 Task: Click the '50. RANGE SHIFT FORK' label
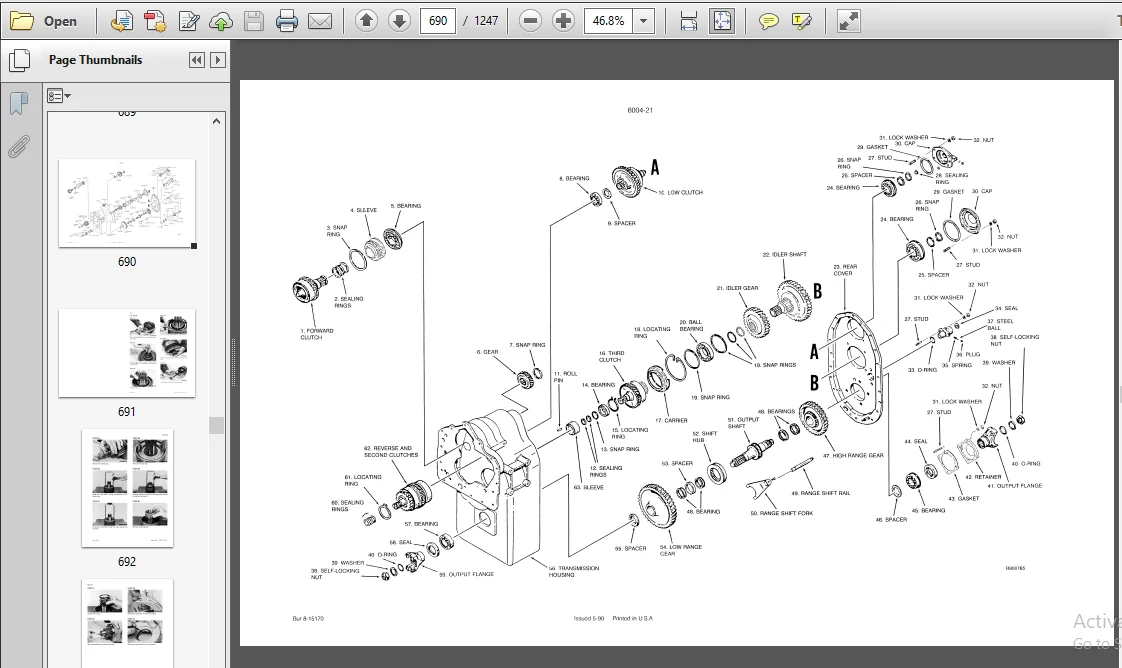tap(781, 514)
